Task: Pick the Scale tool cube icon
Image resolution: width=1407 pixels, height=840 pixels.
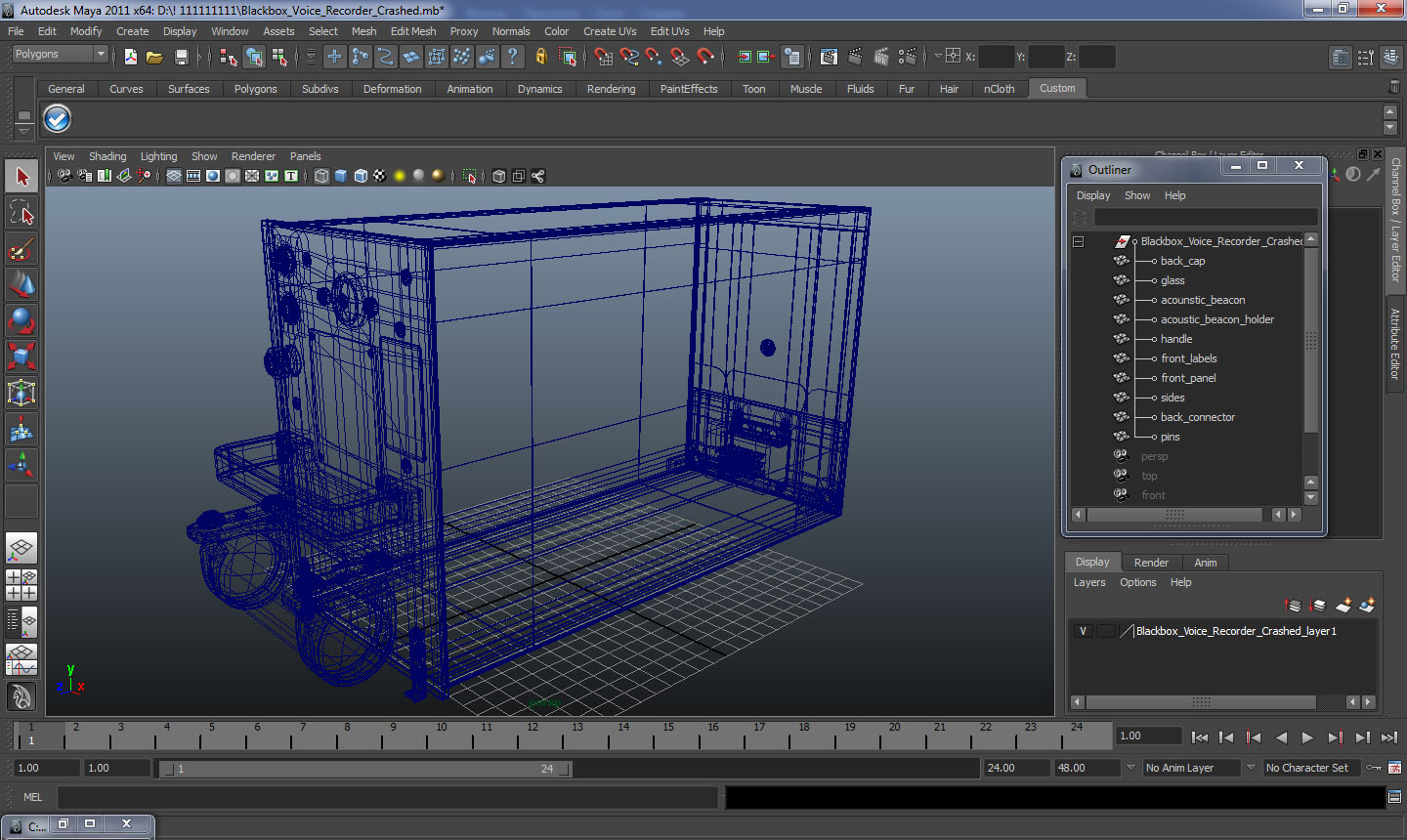Action: pos(21,357)
